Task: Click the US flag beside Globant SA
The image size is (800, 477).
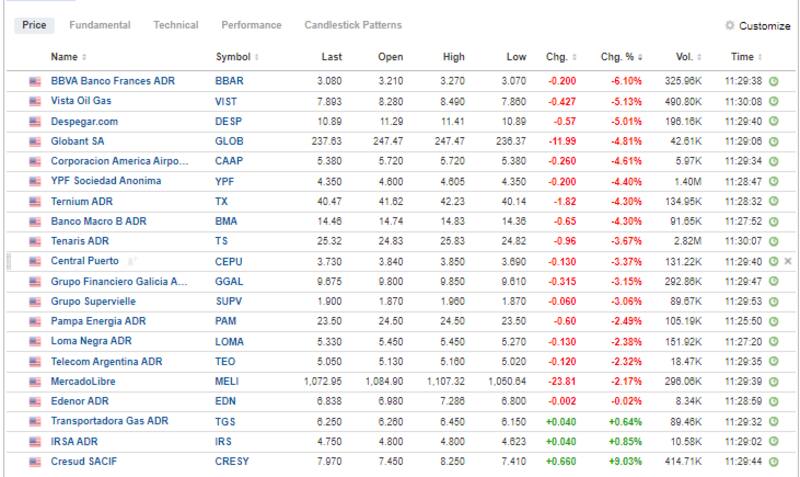Action: [x=36, y=141]
